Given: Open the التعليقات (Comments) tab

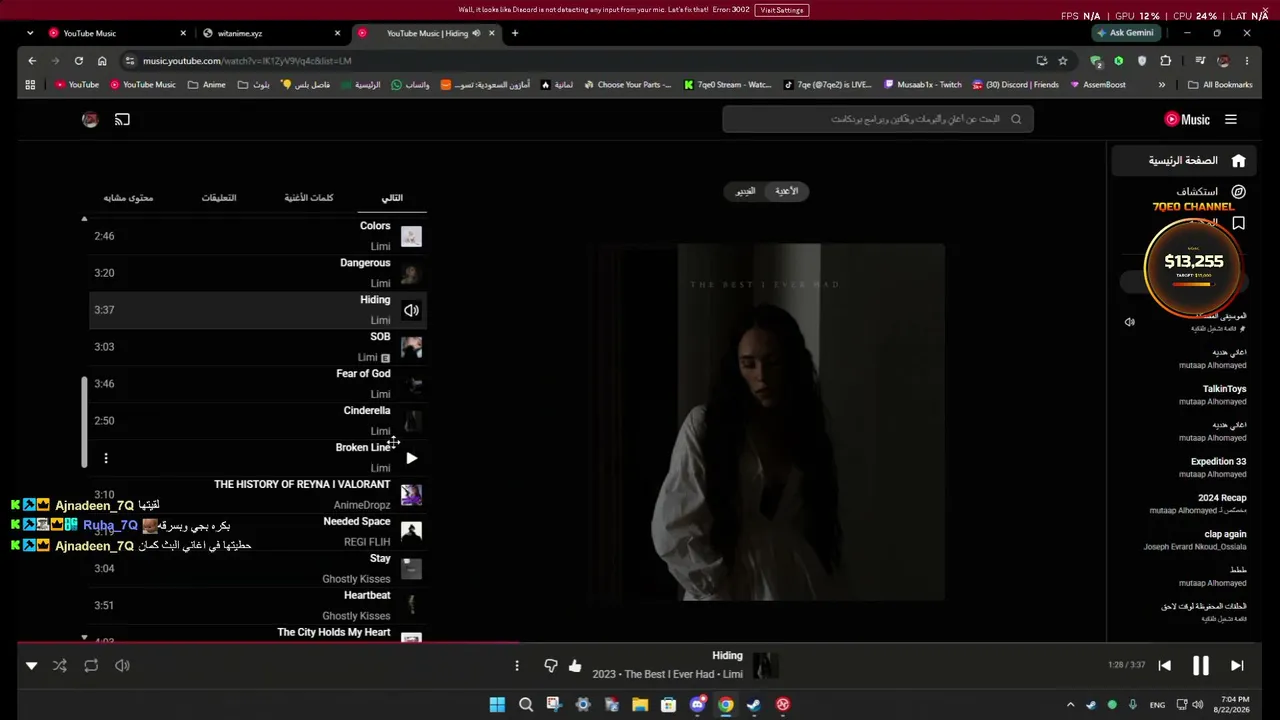Looking at the screenshot, I should (219, 197).
